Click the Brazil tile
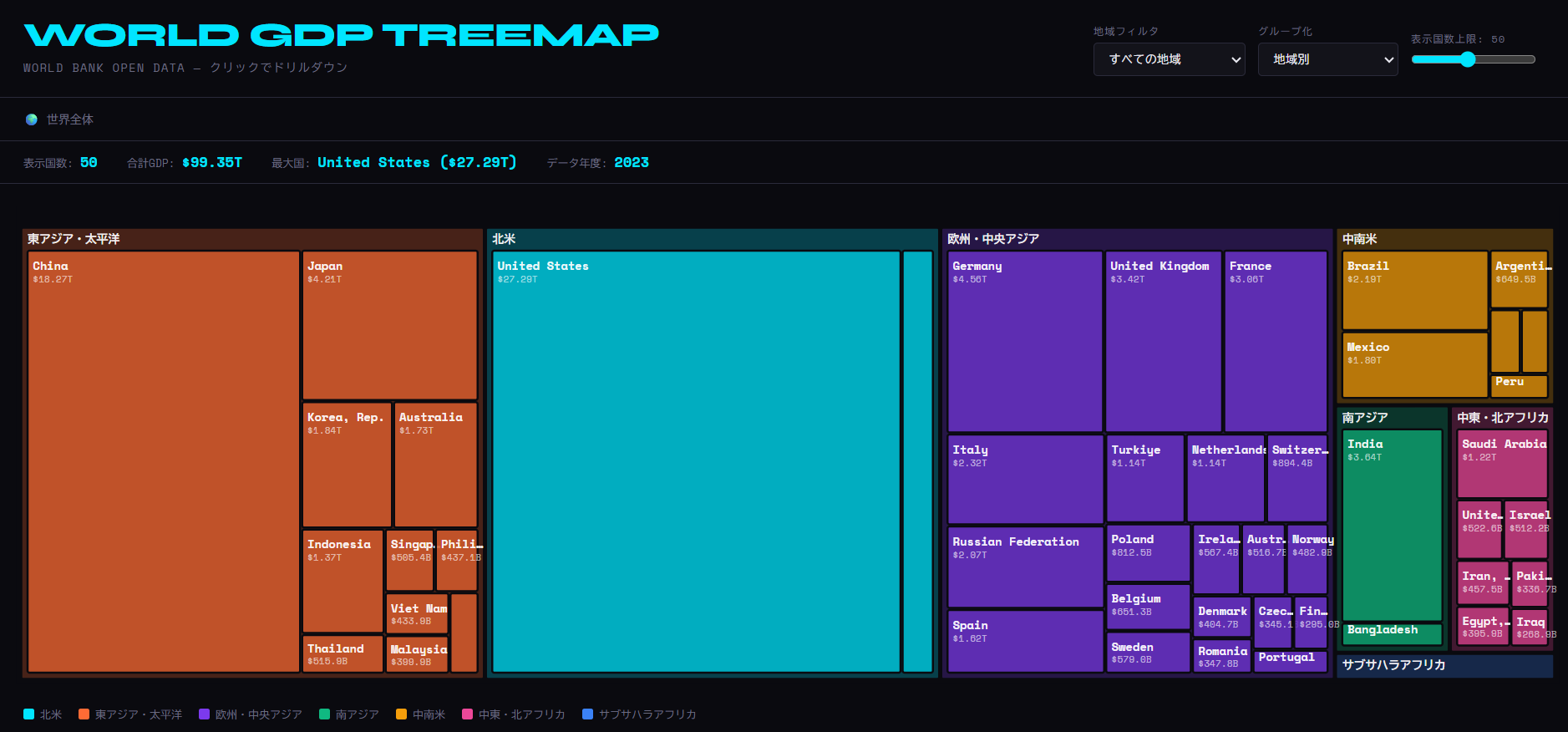Image resolution: width=1568 pixels, height=732 pixels. tap(1414, 291)
